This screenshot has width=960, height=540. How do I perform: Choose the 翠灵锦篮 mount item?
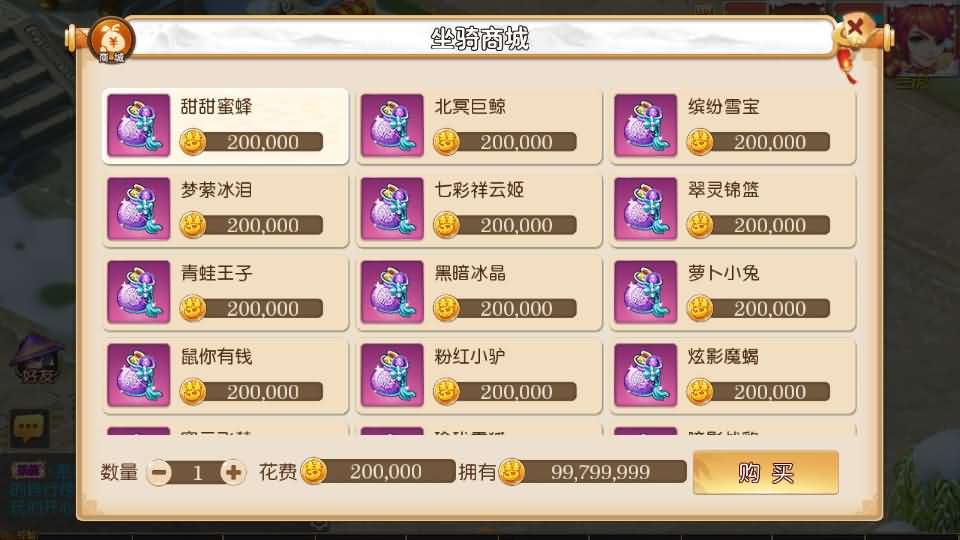[x=733, y=209]
